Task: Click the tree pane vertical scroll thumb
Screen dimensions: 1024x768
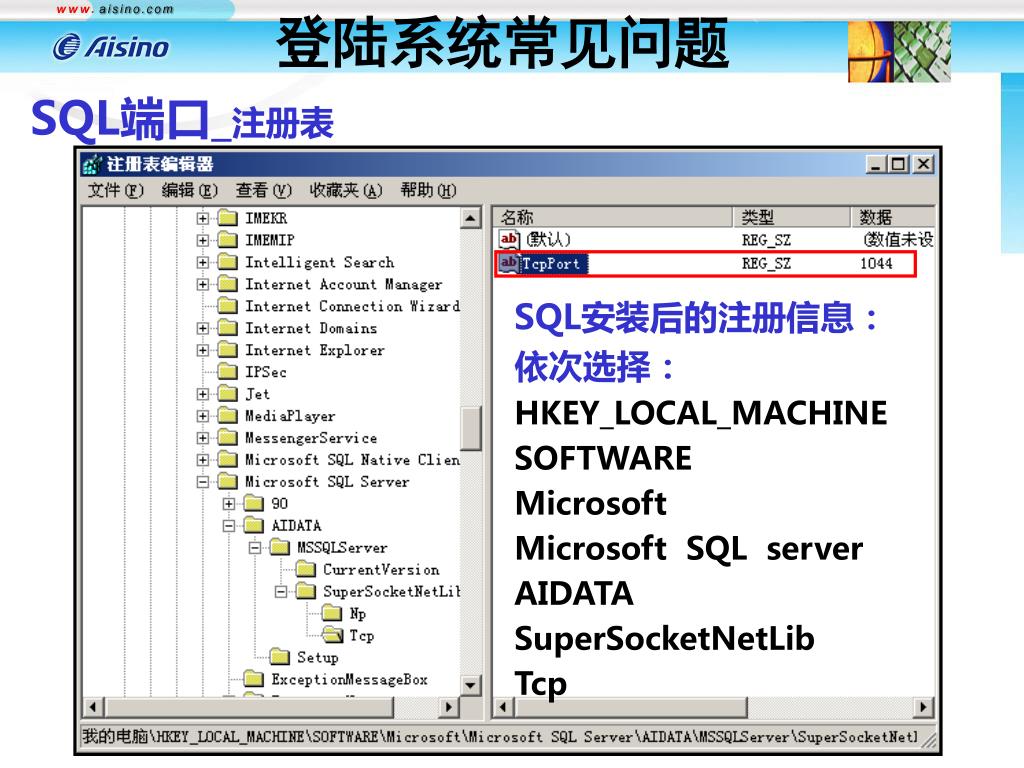Action: tap(471, 428)
